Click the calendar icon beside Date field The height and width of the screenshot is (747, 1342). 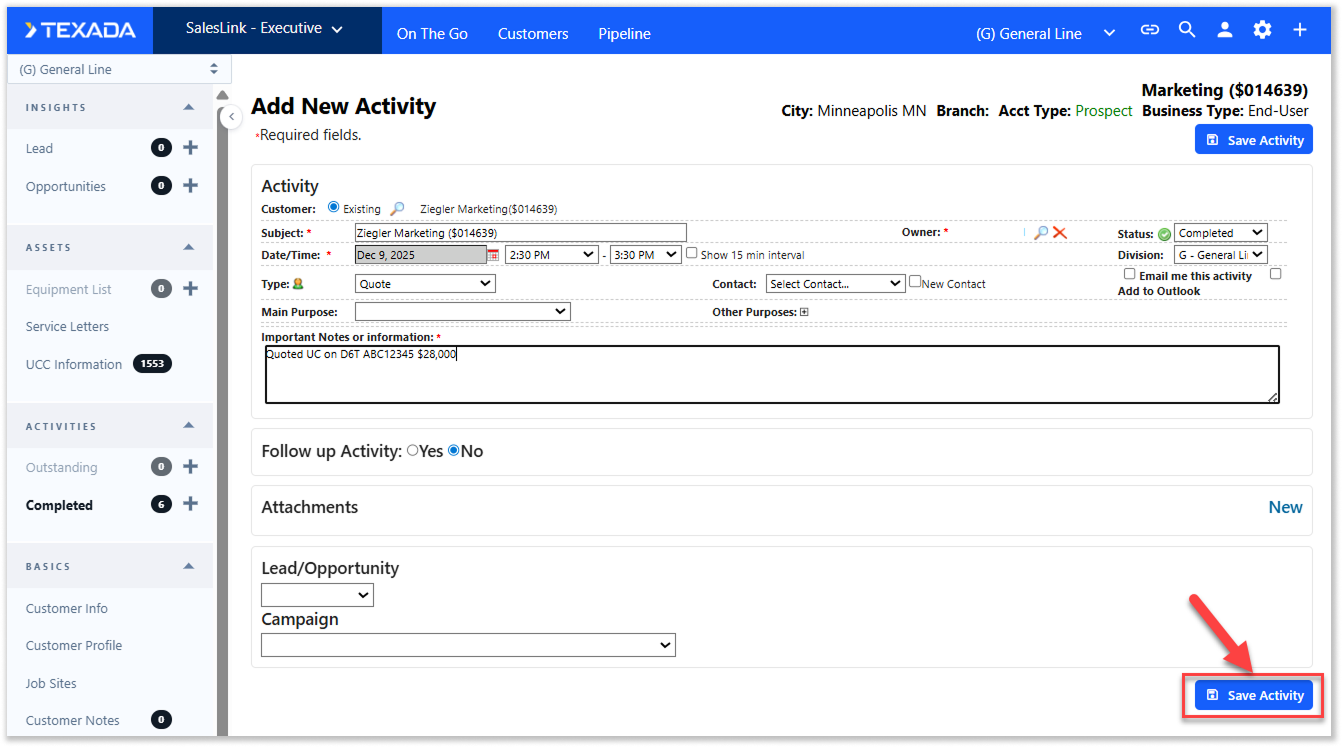pyautogui.click(x=492, y=255)
